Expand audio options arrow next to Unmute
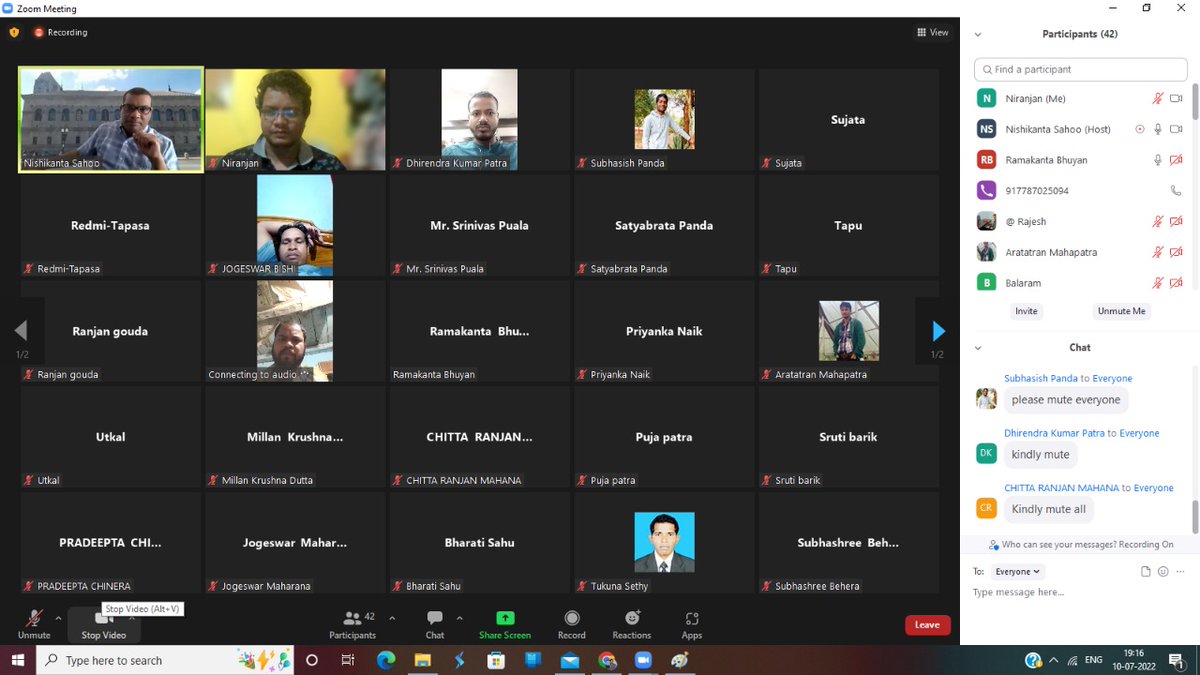The width and height of the screenshot is (1200, 675). click(x=58, y=618)
